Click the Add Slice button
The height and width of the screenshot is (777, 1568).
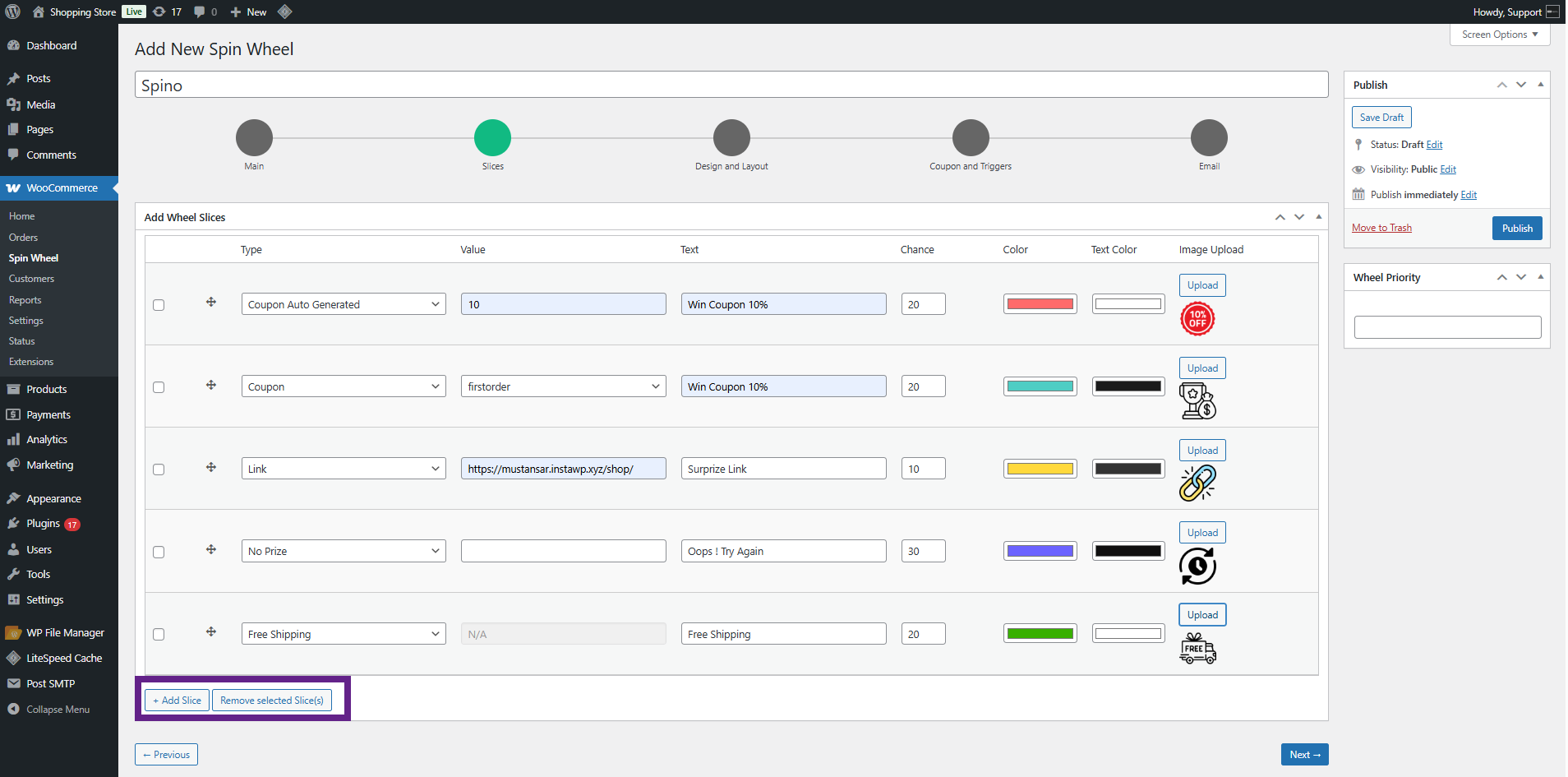click(177, 700)
